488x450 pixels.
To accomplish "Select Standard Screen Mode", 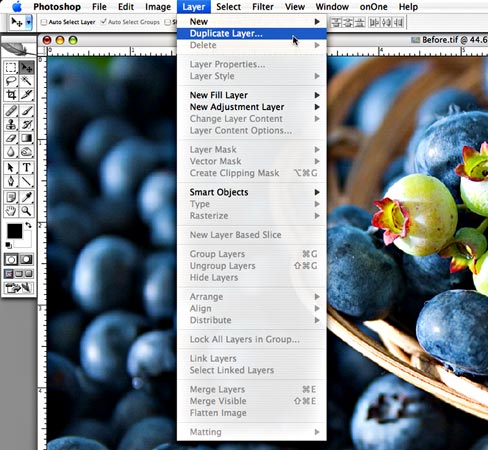I will point(9,274).
